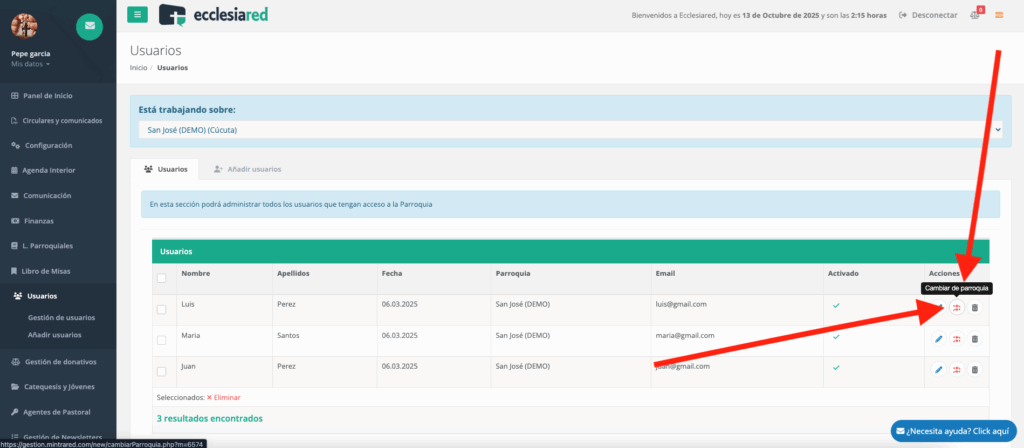The image size is (1024, 448).
Task: Check the checkbox for user Maria
Action: coord(162,340)
